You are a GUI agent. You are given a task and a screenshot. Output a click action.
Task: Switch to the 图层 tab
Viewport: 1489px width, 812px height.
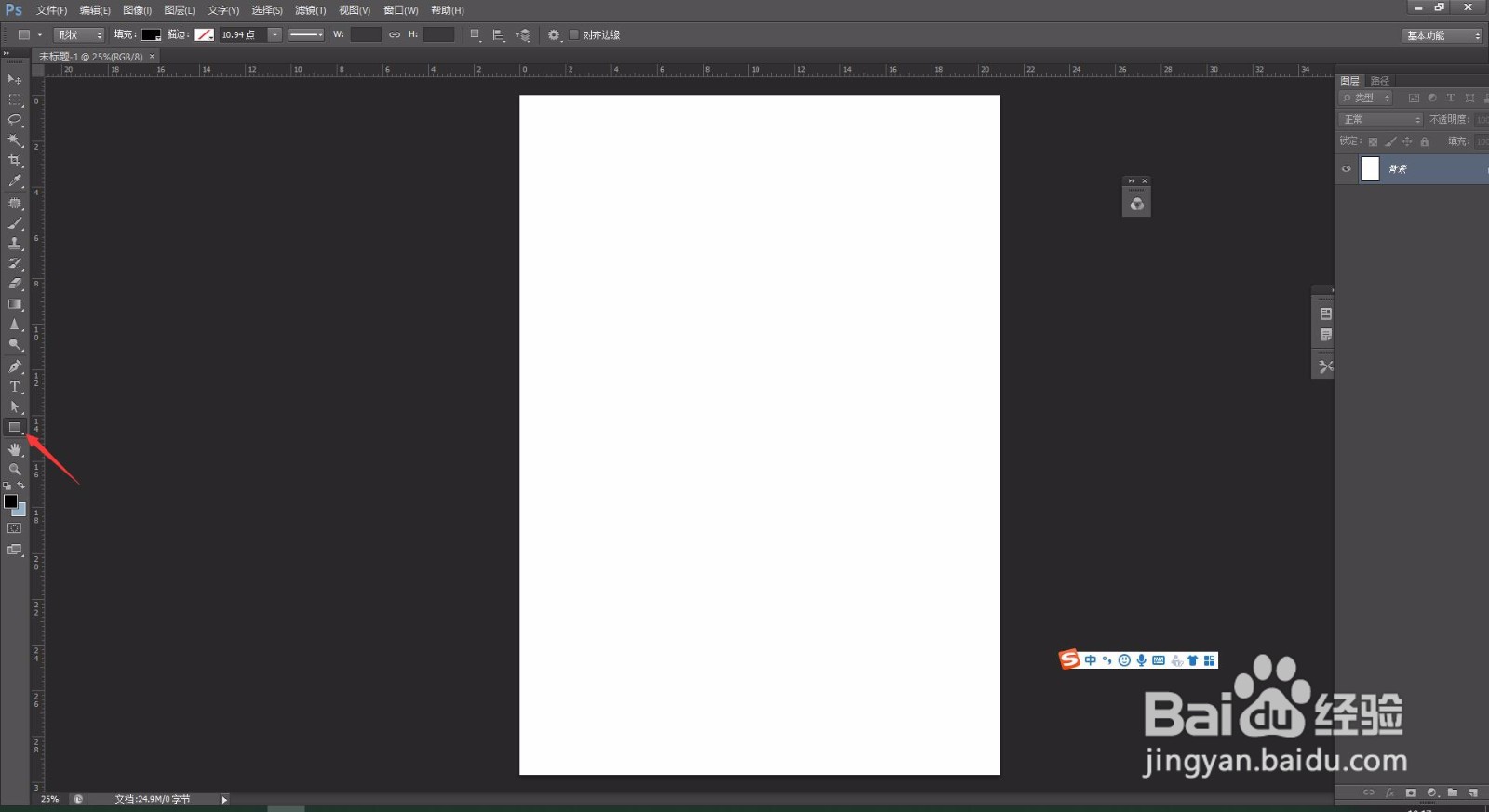pyautogui.click(x=1349, y=81)
